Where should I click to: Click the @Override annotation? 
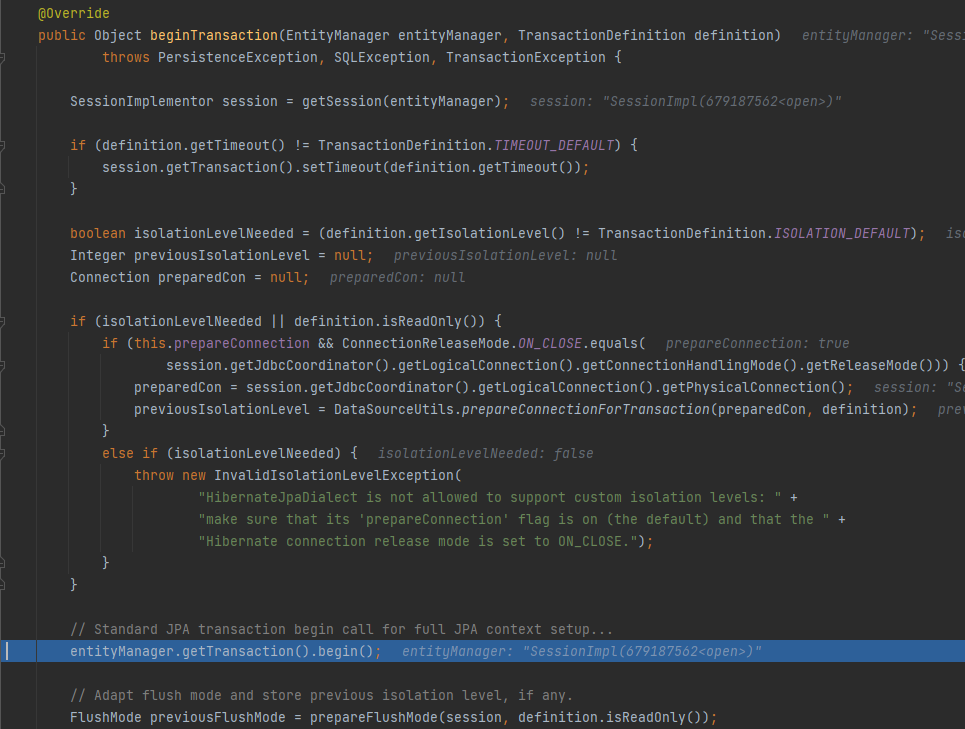(x=74, y=14)
